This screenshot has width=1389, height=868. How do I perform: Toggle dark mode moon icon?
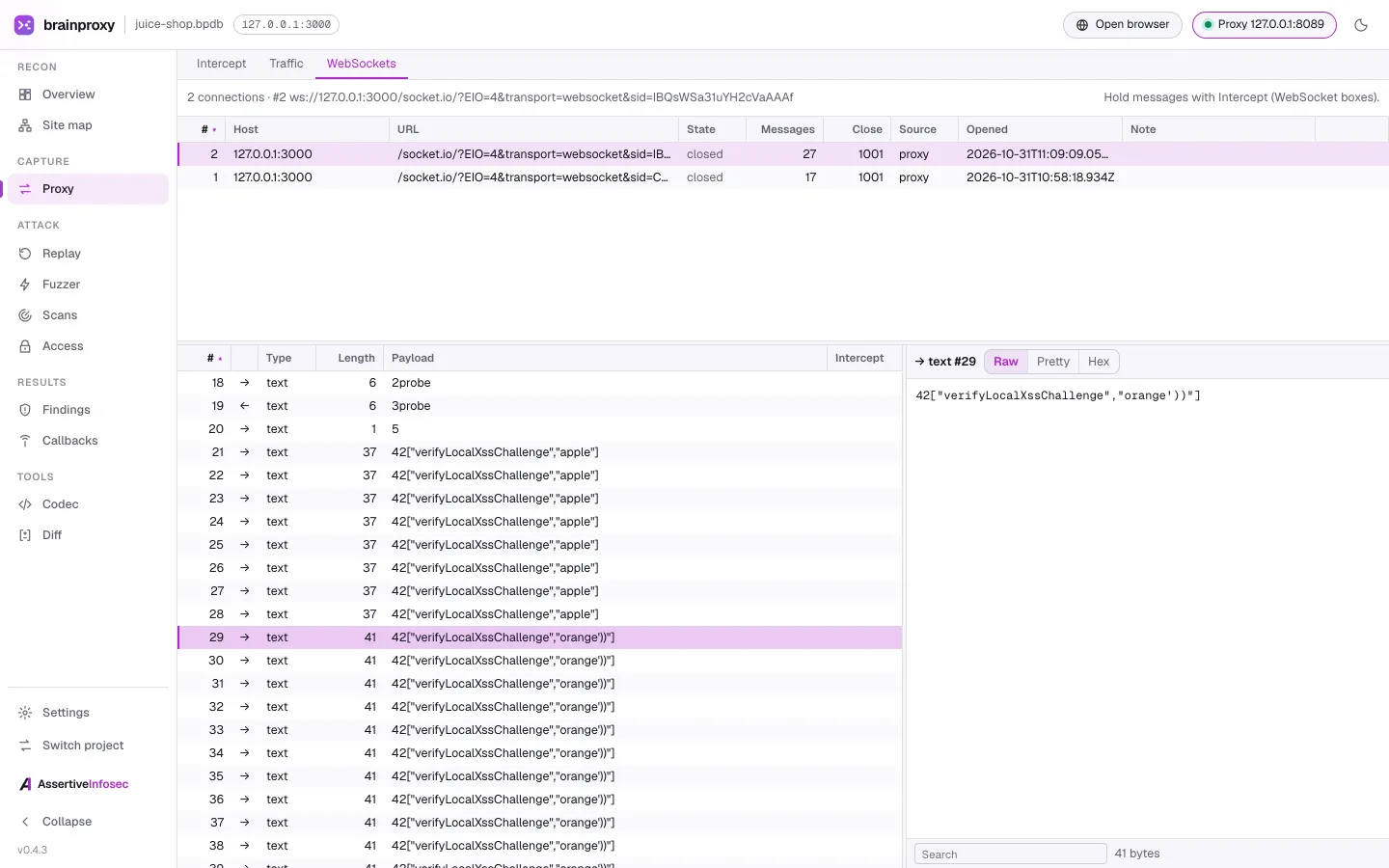click(1361, 25)
